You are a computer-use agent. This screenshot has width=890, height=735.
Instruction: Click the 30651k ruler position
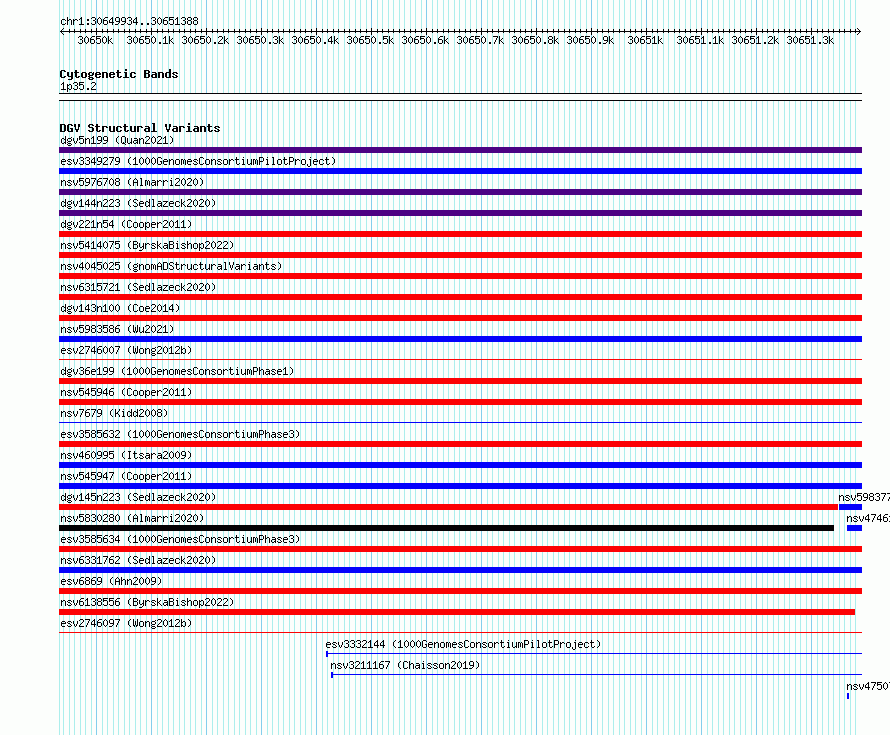coord(645,40)
